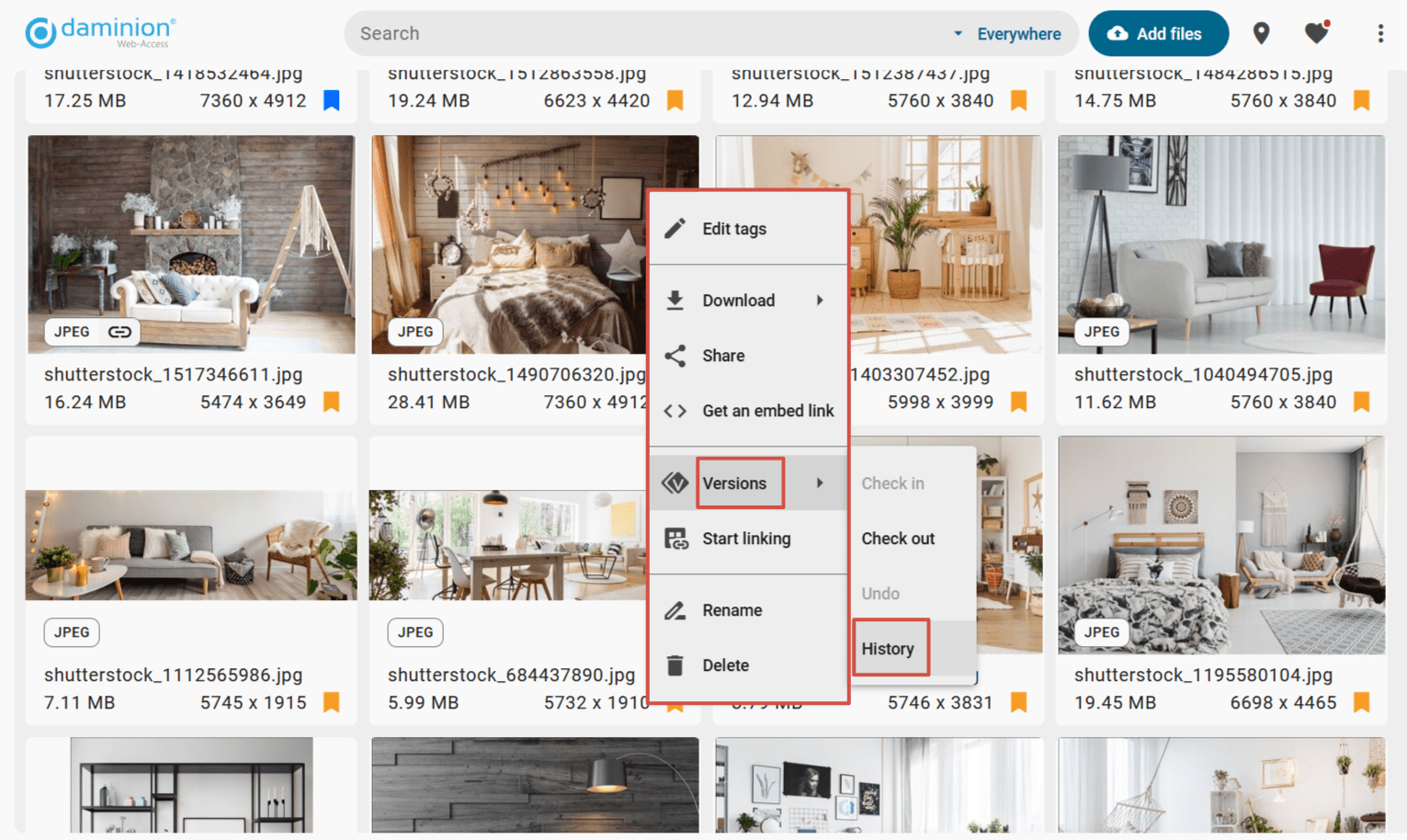This screenshot has height=840, width=1407.
Task: Expand the Download submenu arrow
Action: (821, 301)
